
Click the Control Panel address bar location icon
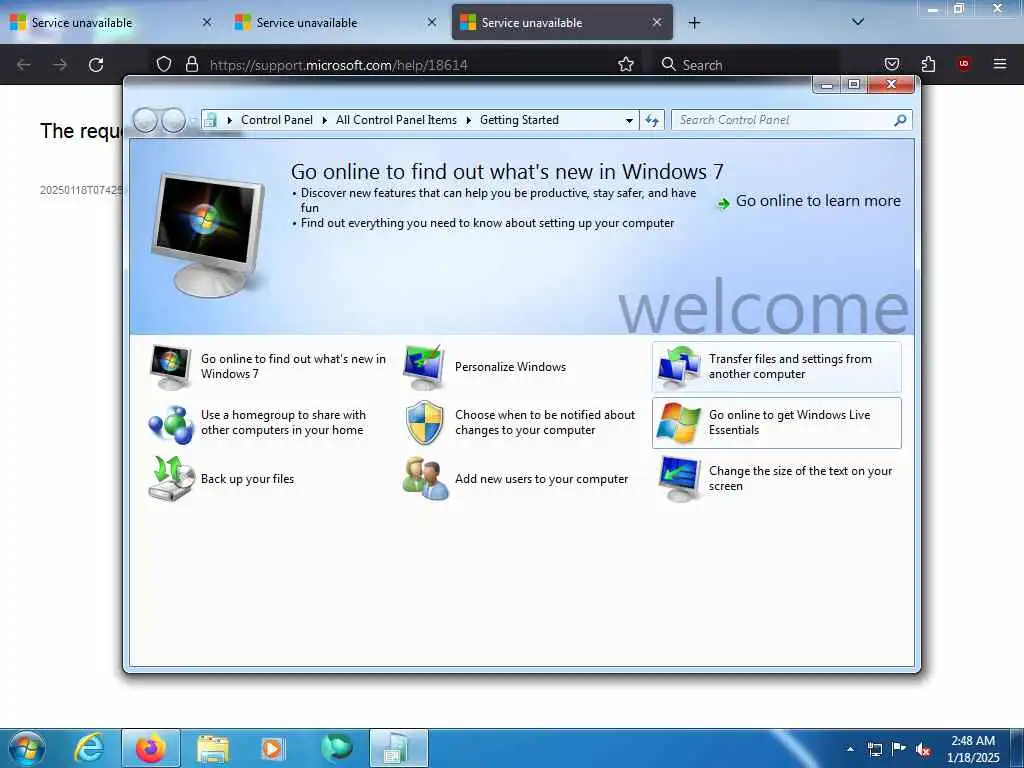[210, 120]
